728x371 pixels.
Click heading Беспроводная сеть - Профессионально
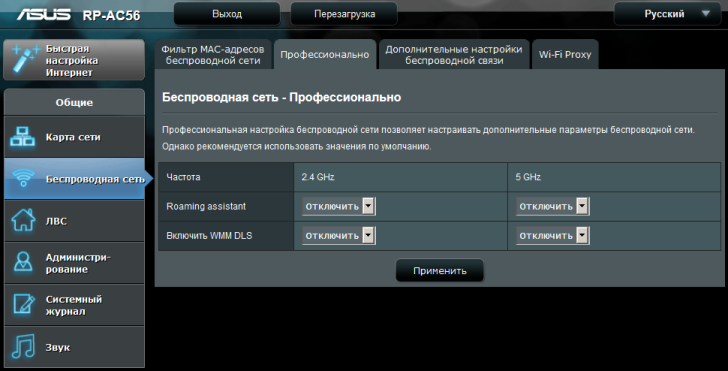281,98
